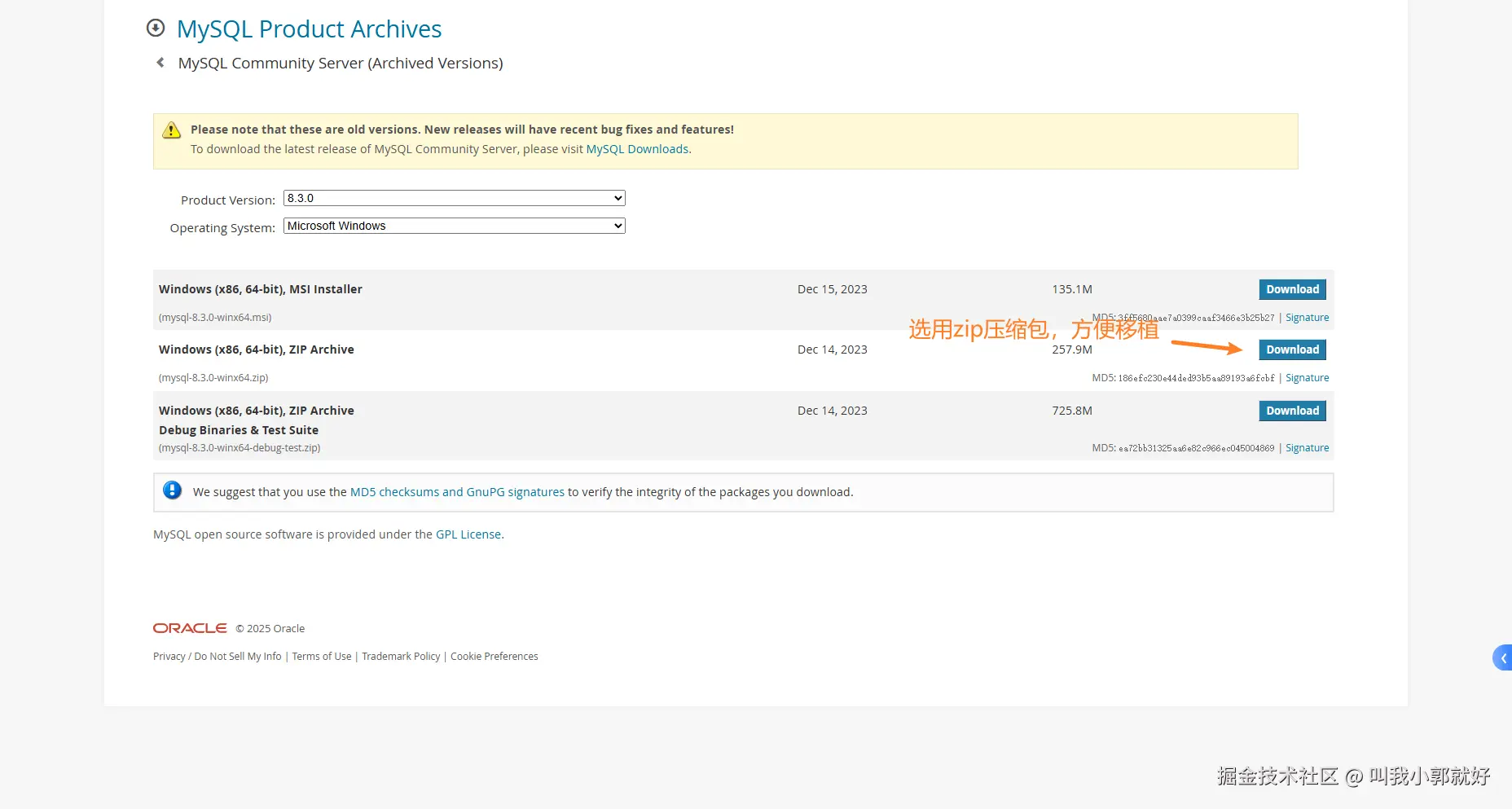The height and width of the screenshot is (809, 1512).
Task: Click the back arrow beside MySQL Community Server
Action: (x=160, y=63)
